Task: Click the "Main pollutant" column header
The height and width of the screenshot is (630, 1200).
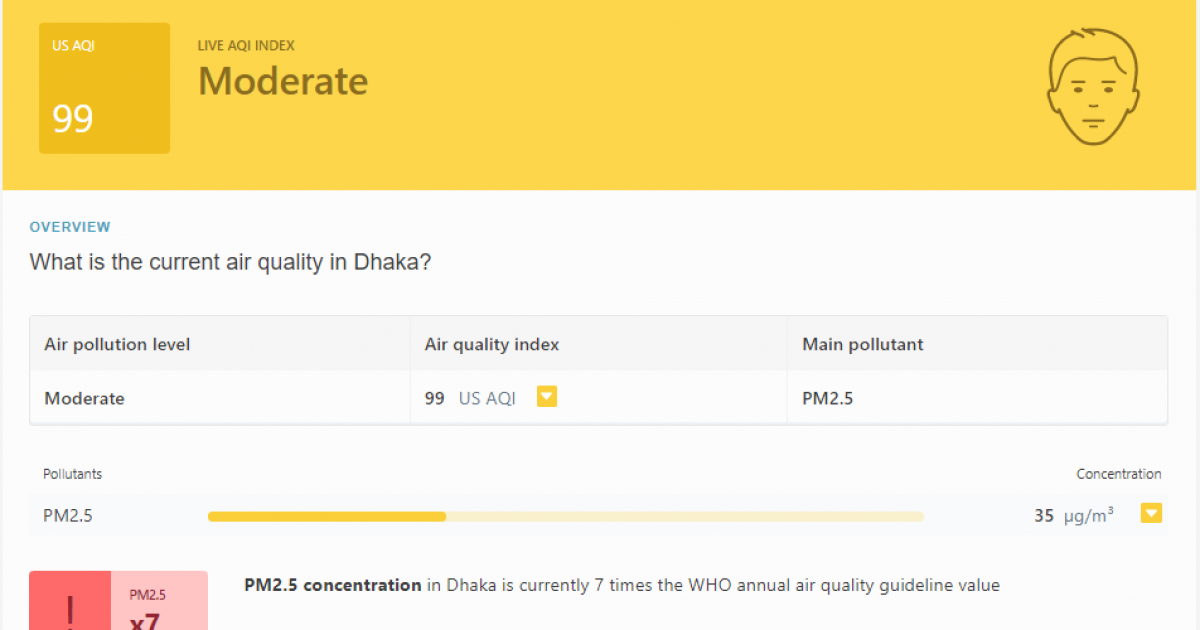Action: [862, 344]
